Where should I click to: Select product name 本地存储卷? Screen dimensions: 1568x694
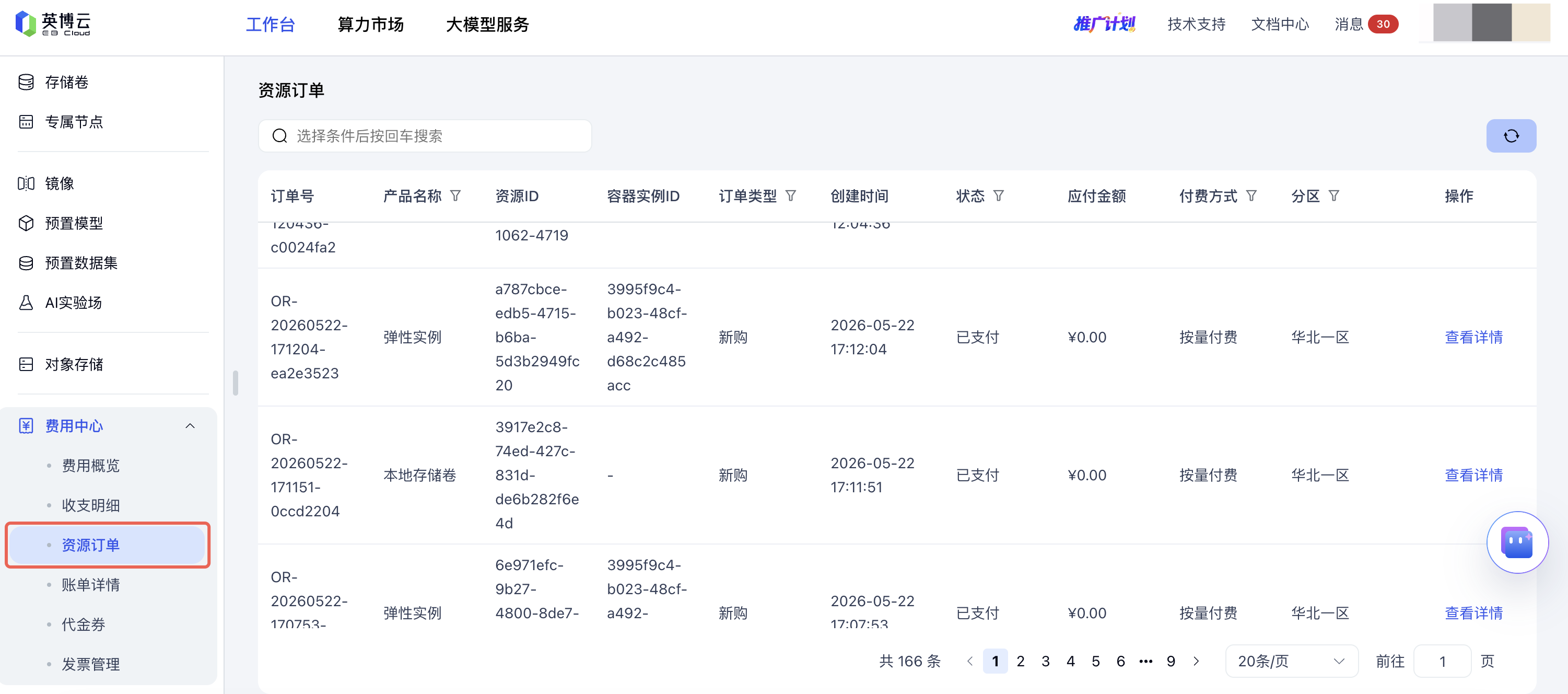(419, 475)
